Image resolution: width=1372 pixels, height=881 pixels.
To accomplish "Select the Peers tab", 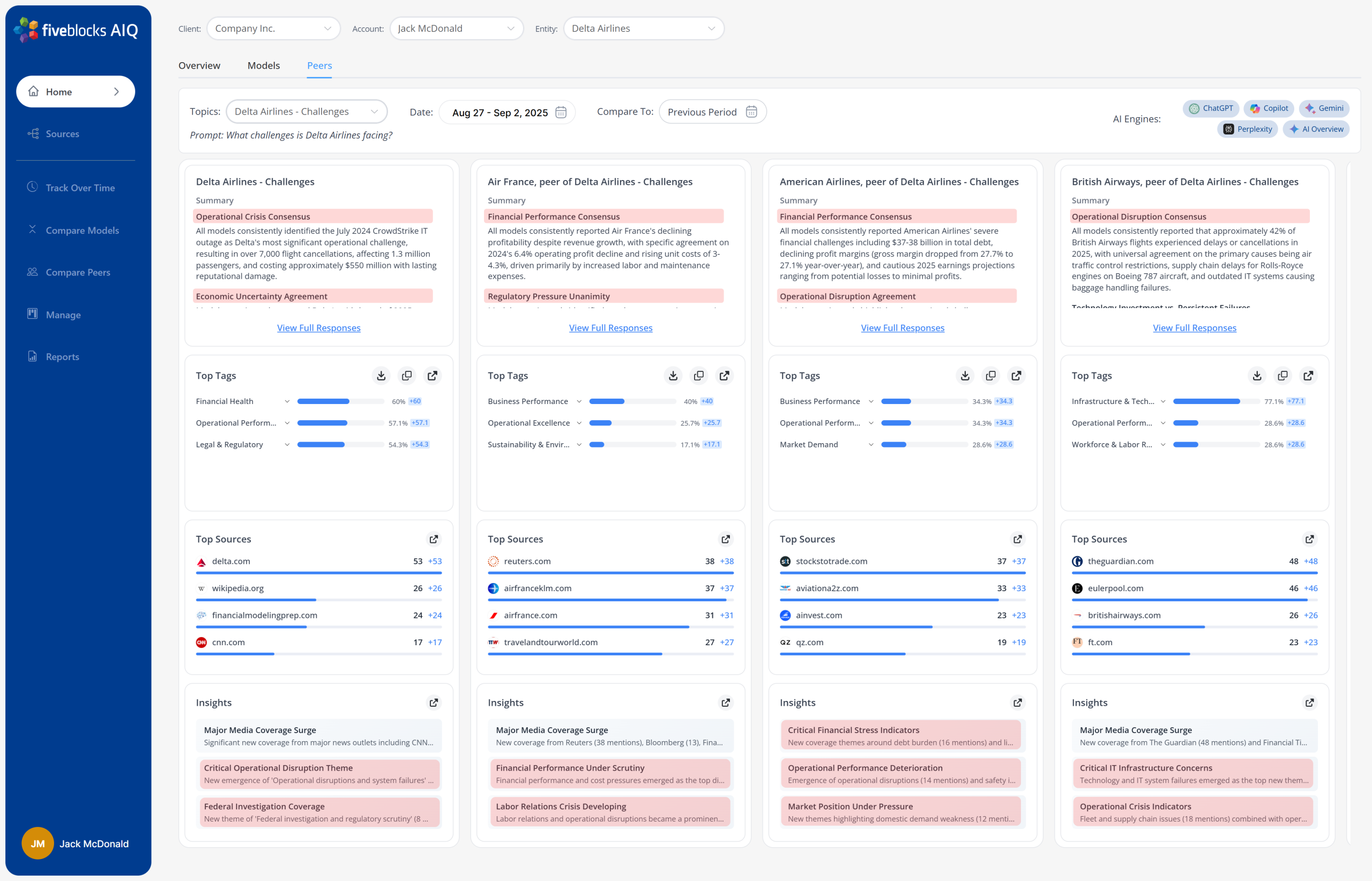I will (319, 66).
